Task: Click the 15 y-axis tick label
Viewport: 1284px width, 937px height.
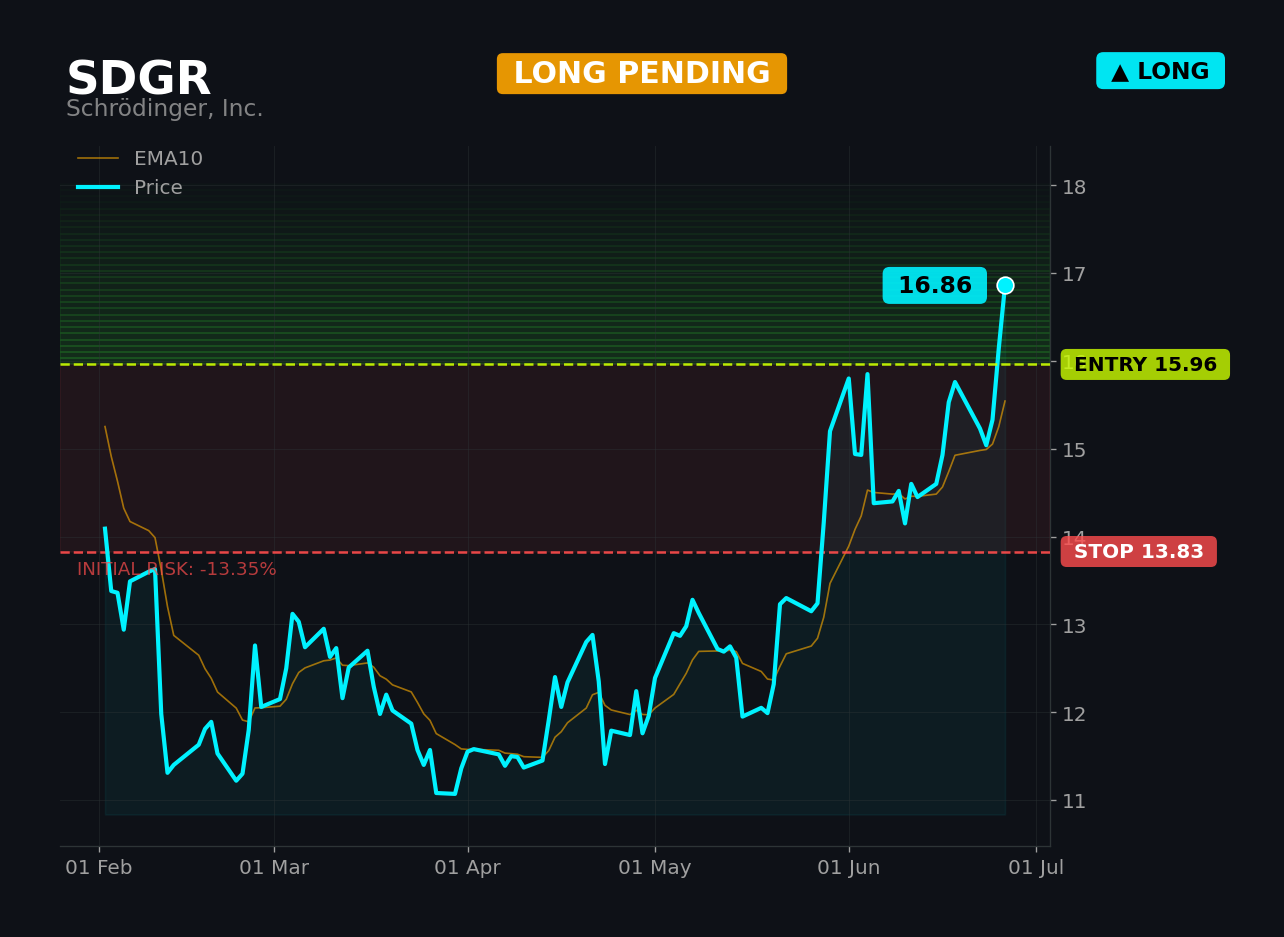Action: click(1074, 450)
